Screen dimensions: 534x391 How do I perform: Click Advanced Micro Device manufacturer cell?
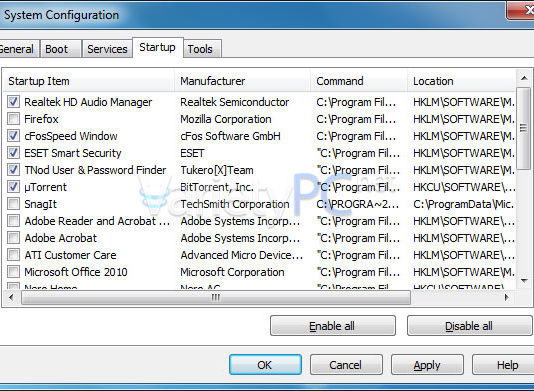pos(241,255)
